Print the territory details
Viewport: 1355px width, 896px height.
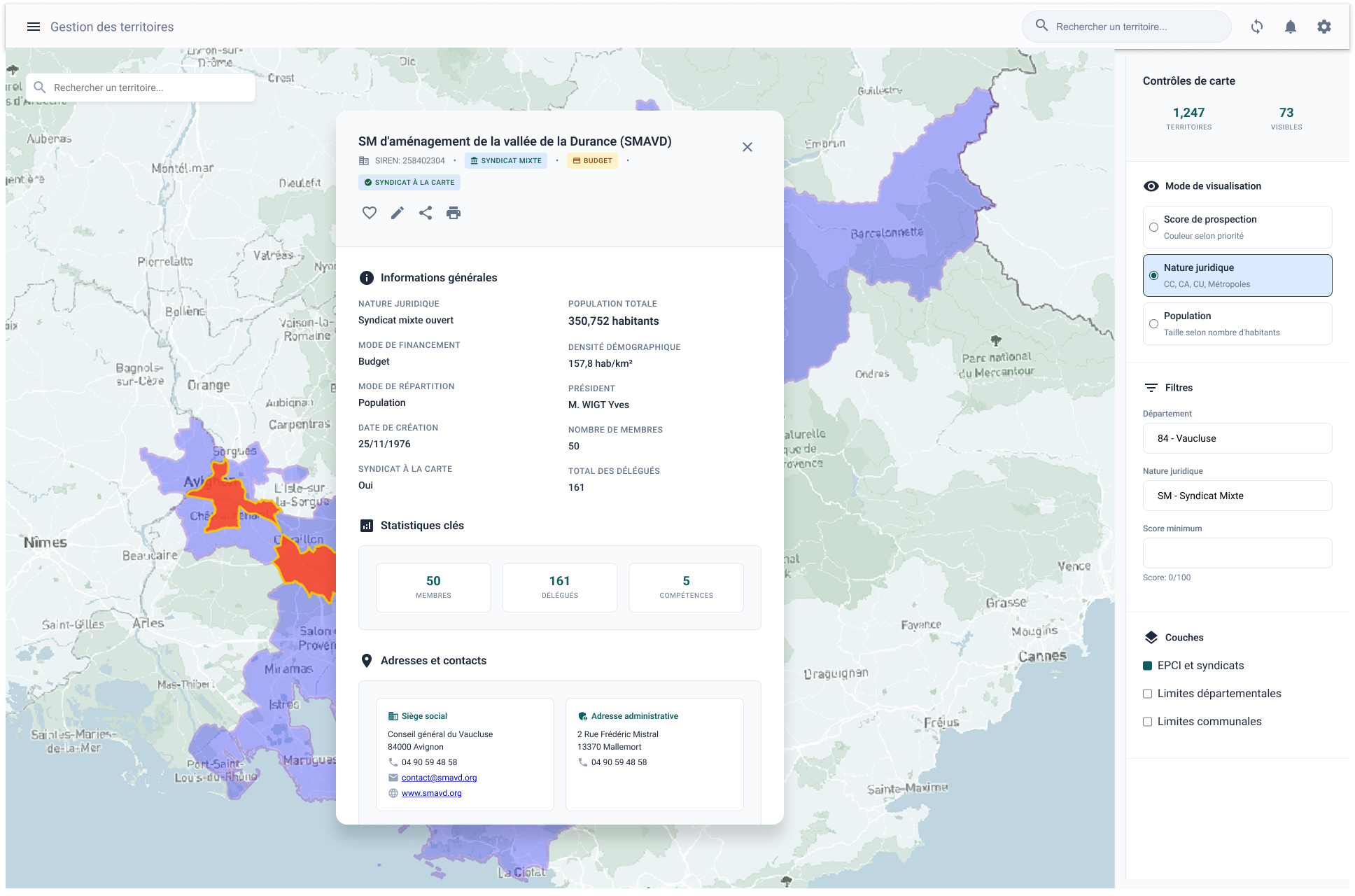[x=454, y=213]
